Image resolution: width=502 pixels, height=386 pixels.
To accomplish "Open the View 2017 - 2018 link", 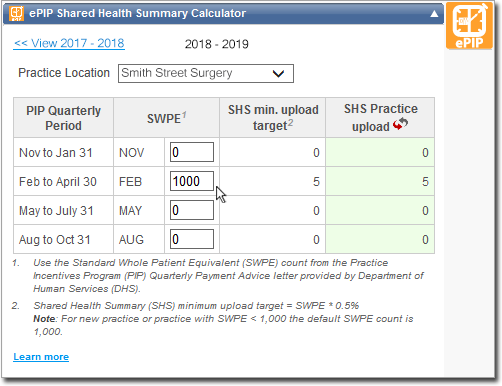I will tap(69, 43).
